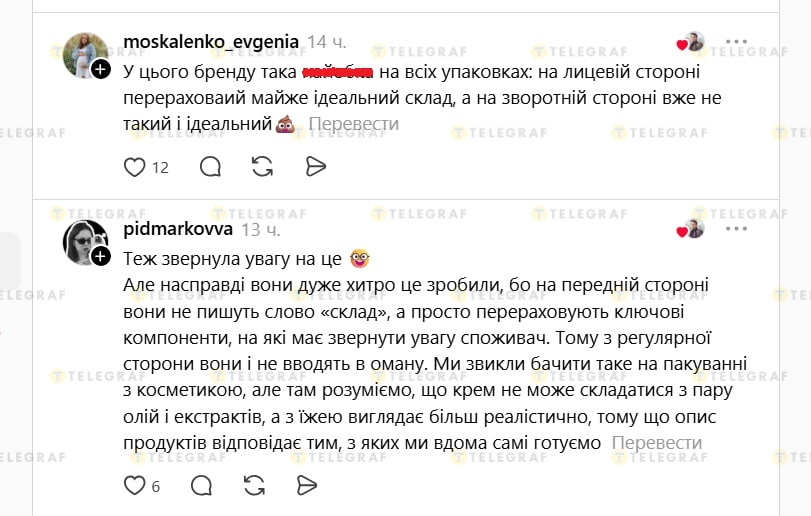Translate moskalenko_evgenia's comment with Перевести
Image resolution: width=811 pixels, height=516 pixels.
[x=353, y=124]
